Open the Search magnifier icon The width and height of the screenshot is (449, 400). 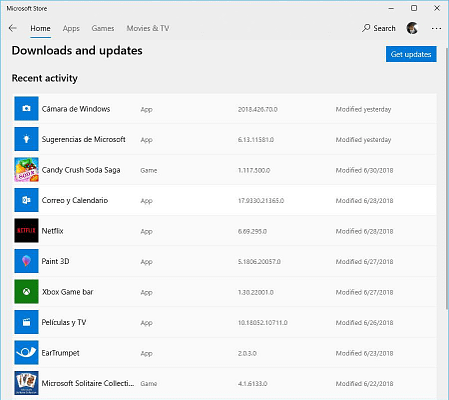366,28
